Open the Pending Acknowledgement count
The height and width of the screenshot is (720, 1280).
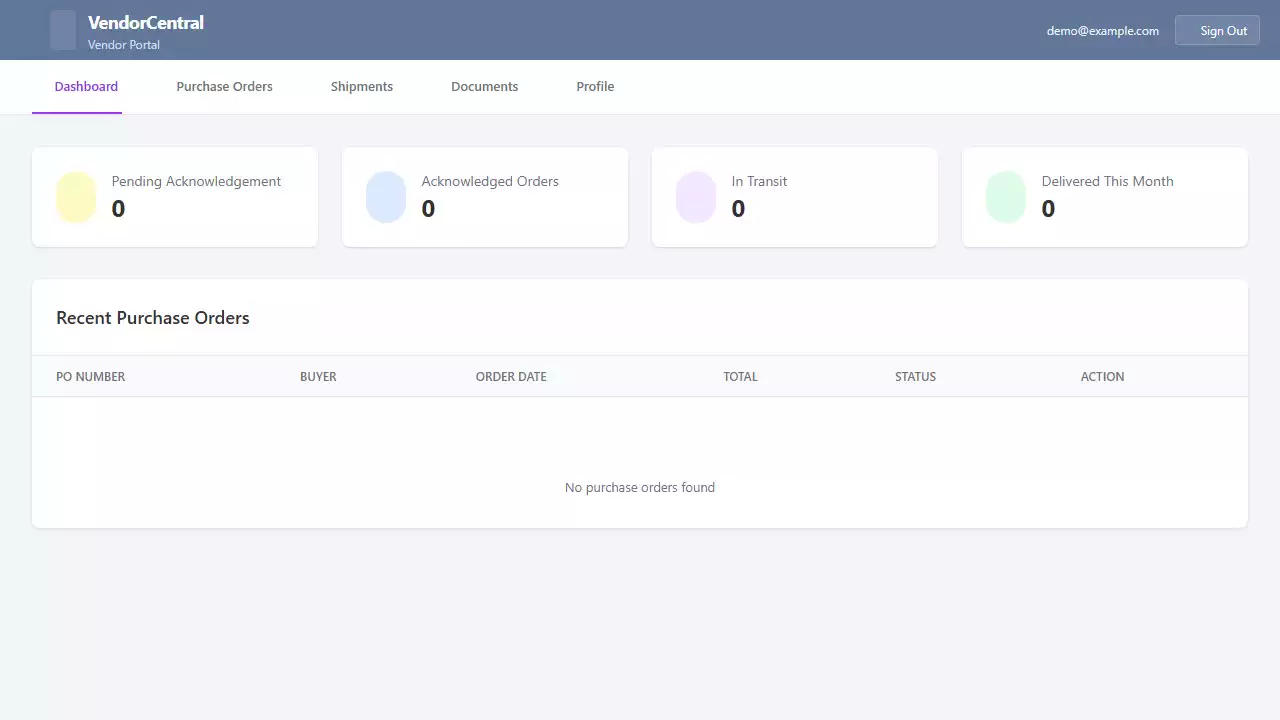coord(118,209)
